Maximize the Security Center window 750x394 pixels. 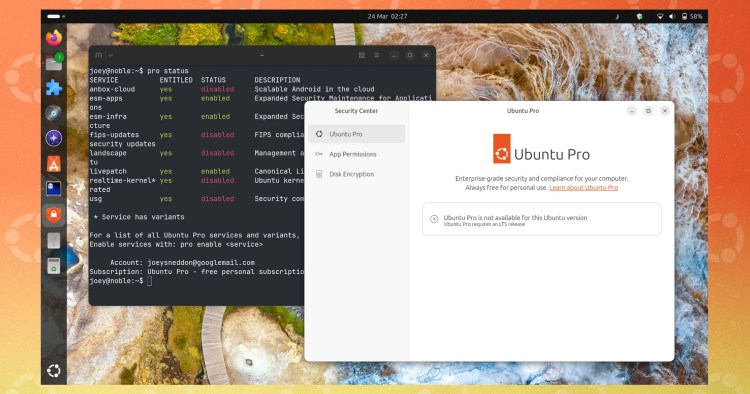(648, 111)
